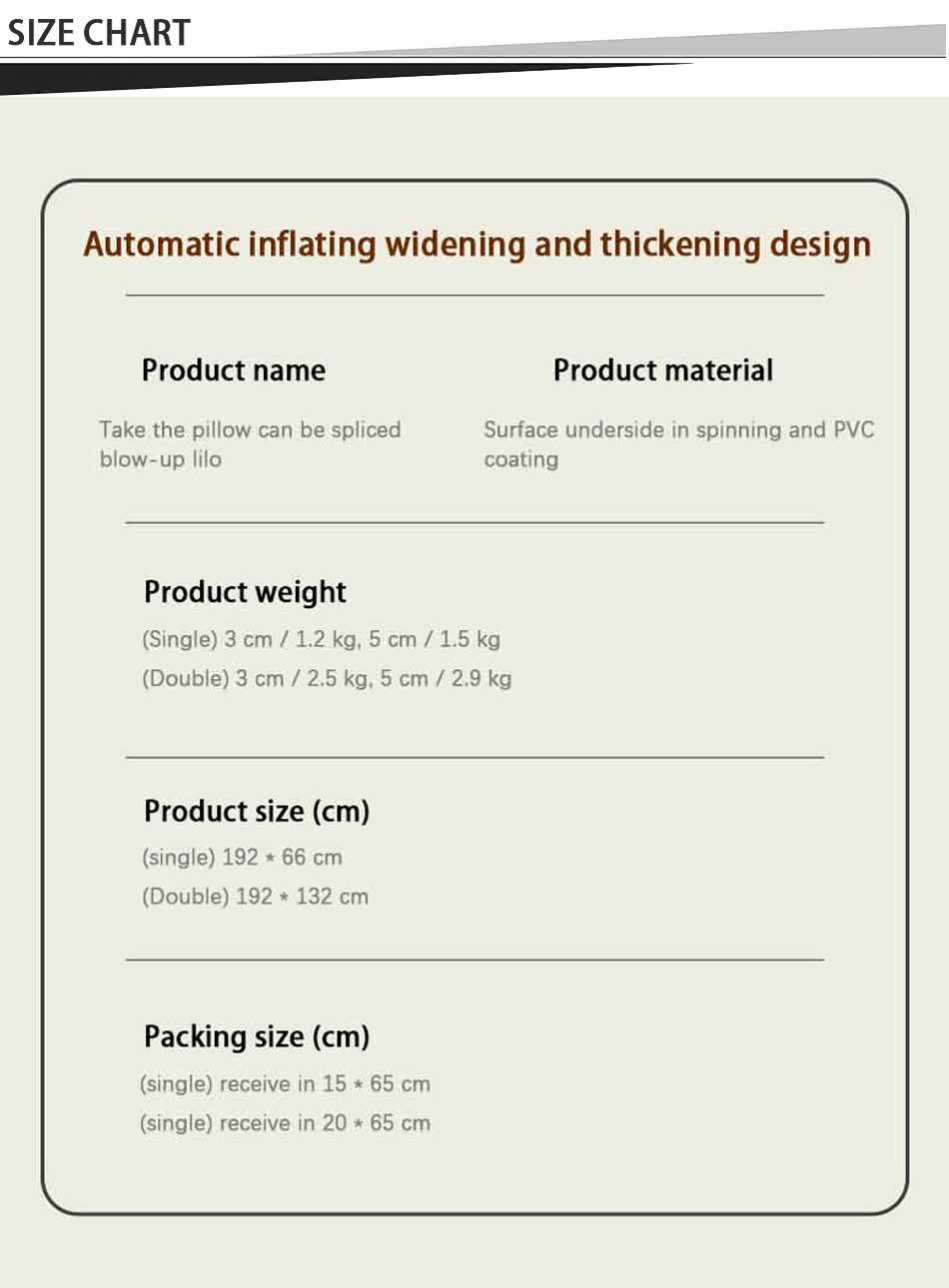
Task: Click the single size 192 * 66 cm line
Action: click(242, 858)
